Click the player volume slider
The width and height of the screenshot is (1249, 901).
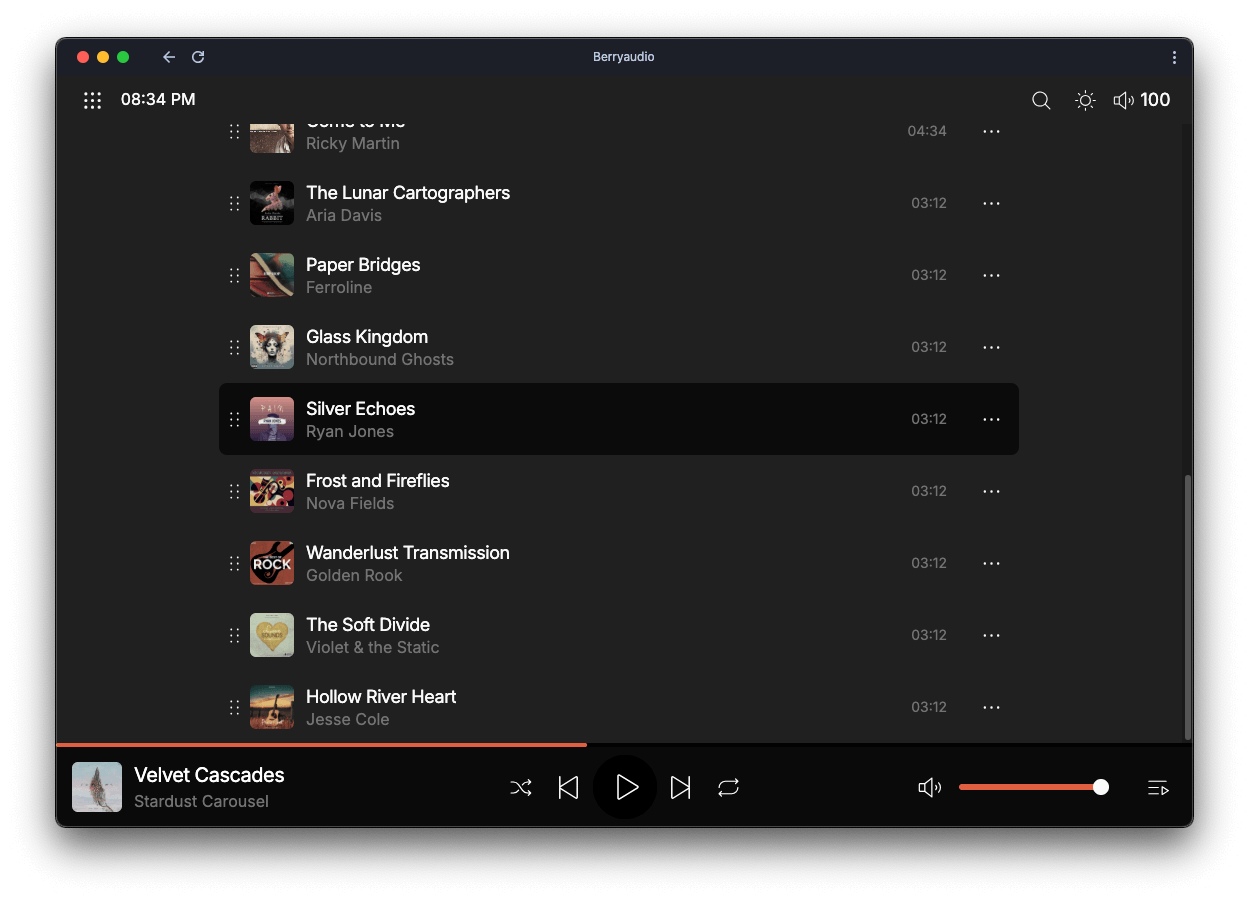tap(1030, 788)
